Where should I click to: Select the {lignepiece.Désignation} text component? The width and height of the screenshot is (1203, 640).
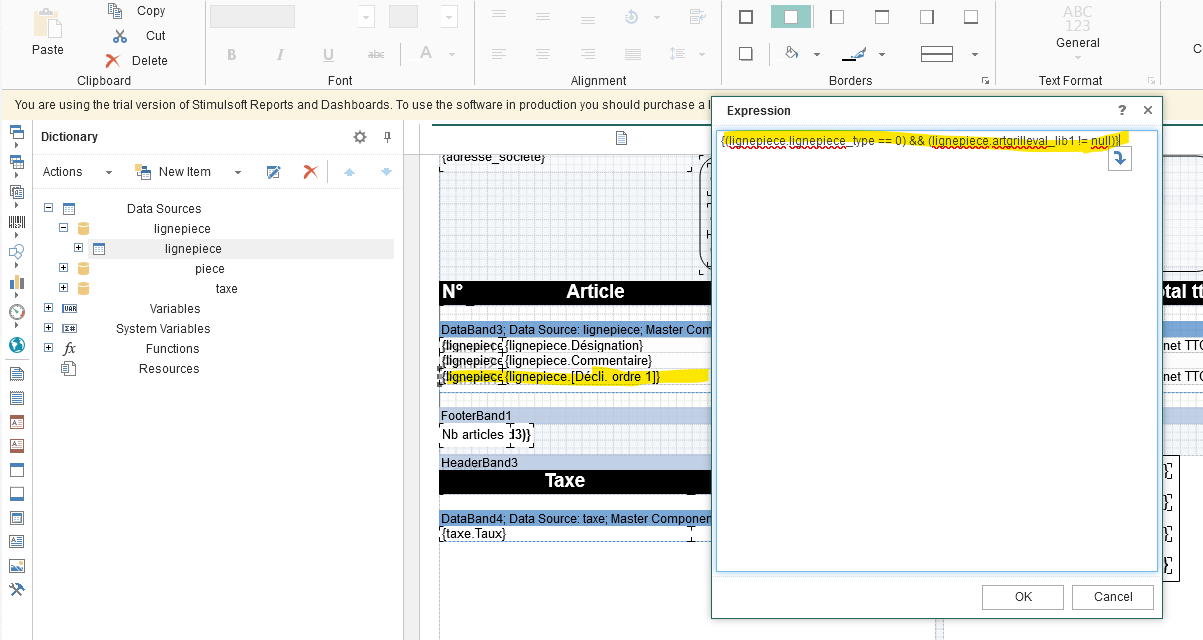[574, 345]
